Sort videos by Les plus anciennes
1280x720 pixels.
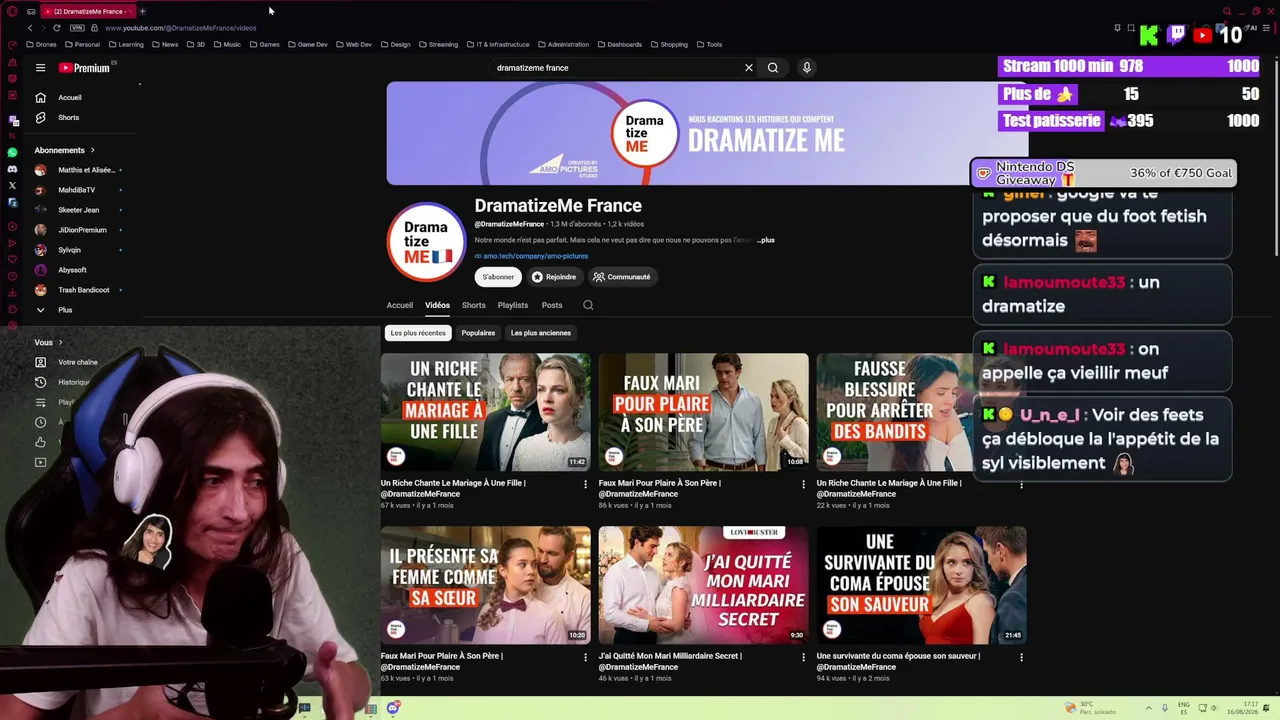click(541, 333)
